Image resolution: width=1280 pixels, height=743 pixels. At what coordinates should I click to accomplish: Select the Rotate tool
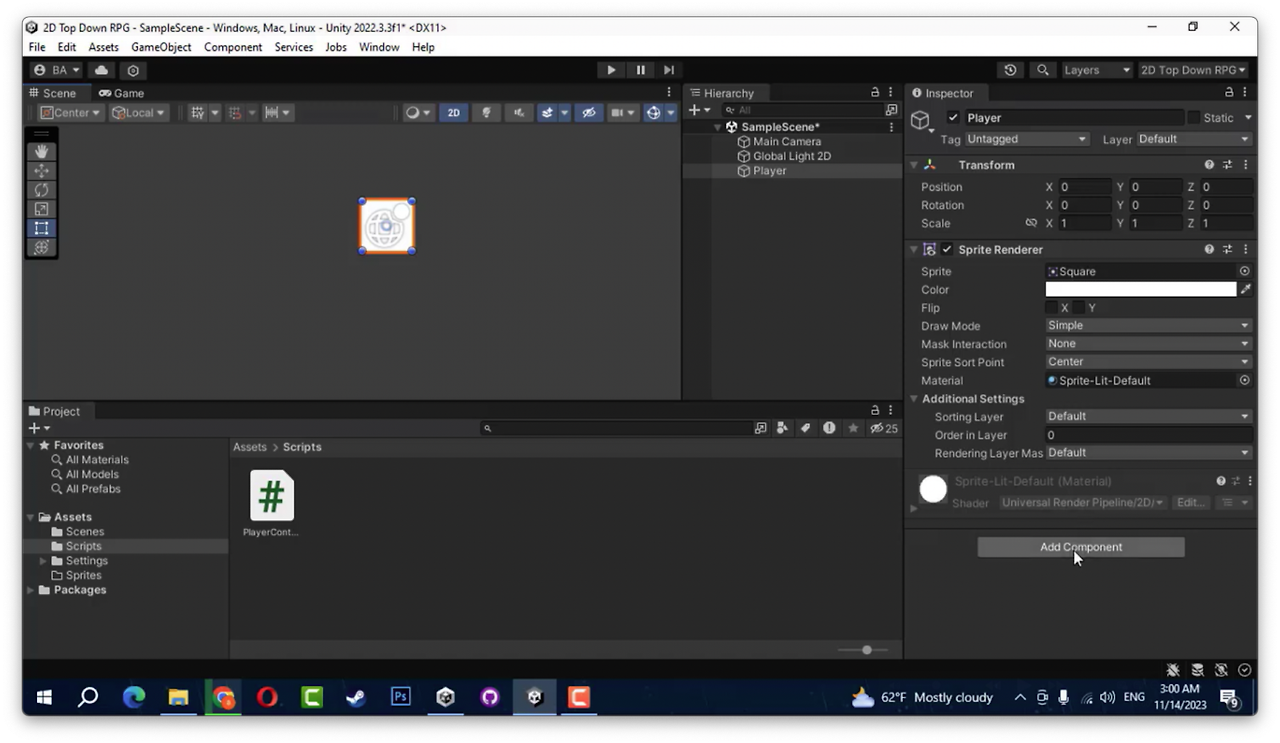41,190
